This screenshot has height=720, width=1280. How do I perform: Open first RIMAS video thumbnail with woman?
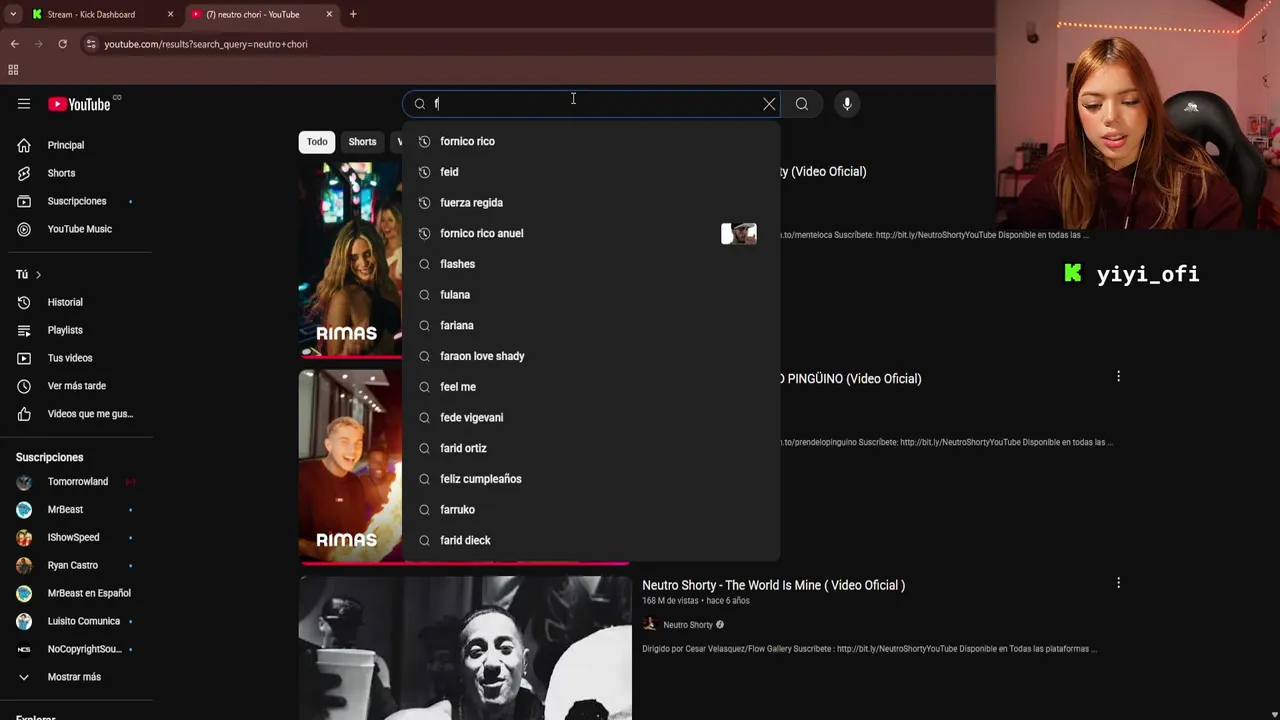tap(350, 260)
